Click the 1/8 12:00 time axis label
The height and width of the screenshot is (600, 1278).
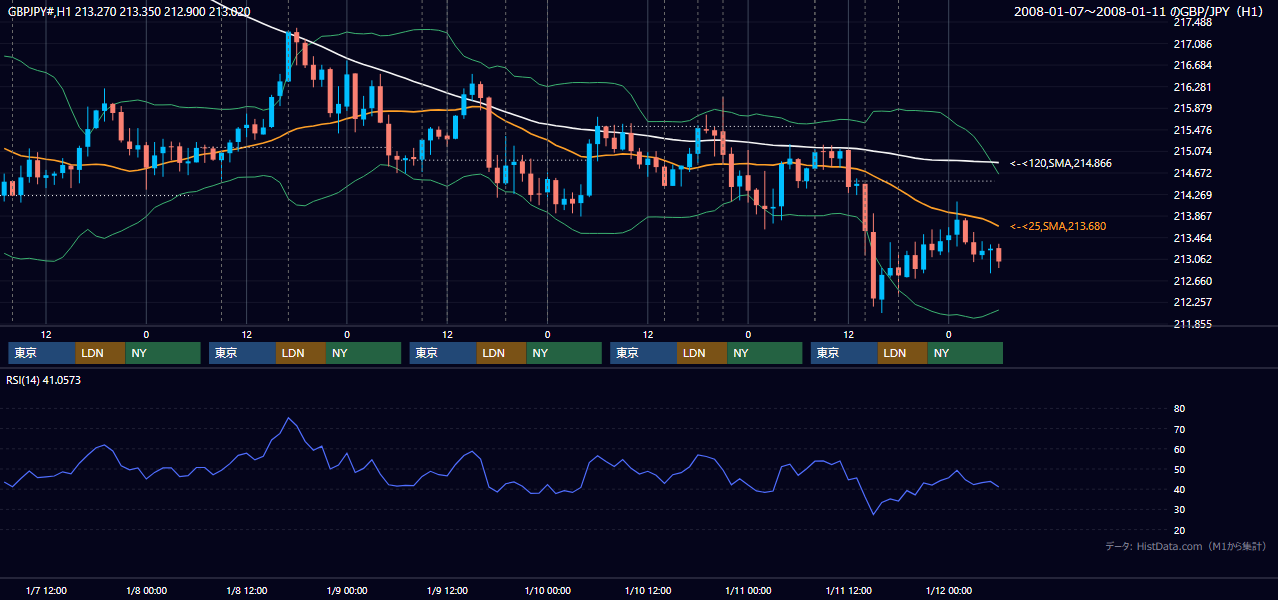click(x=246, y=591)
